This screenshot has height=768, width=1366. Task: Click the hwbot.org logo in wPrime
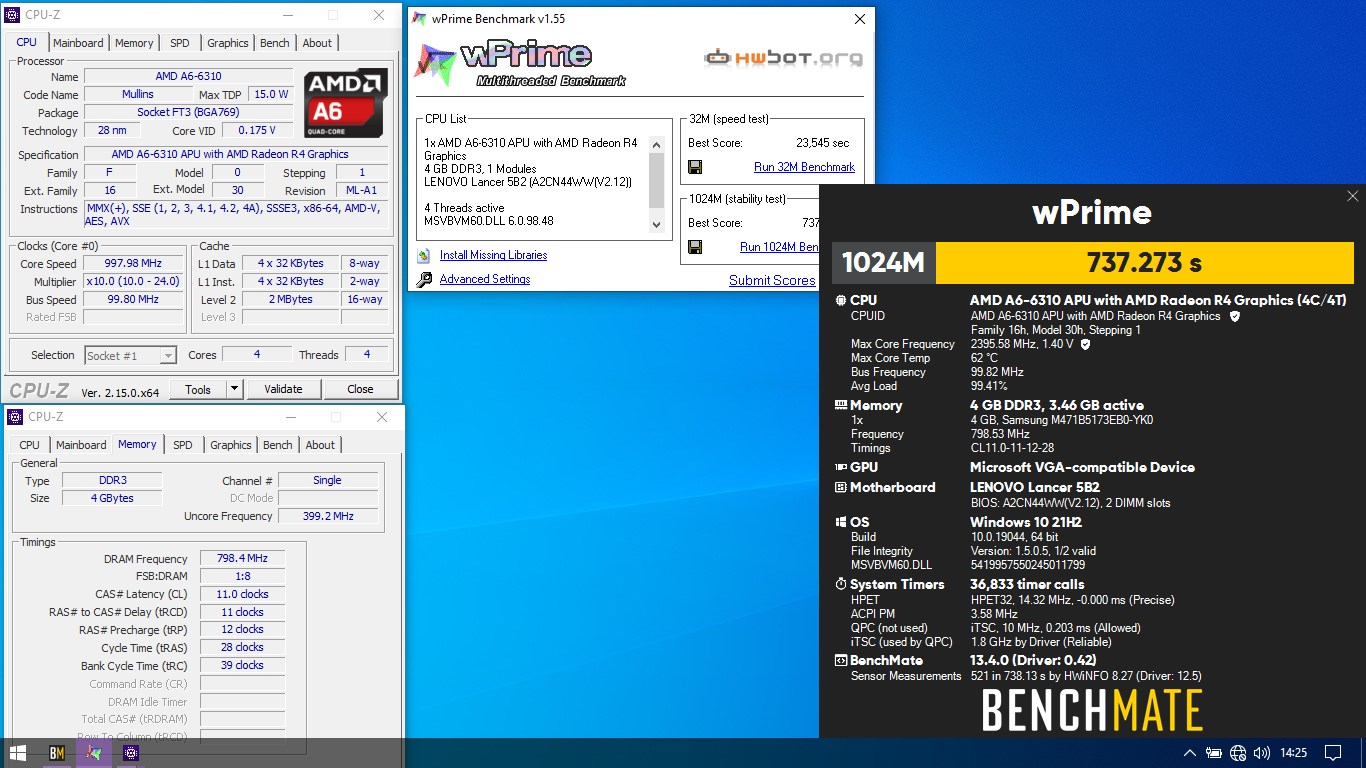783,58
